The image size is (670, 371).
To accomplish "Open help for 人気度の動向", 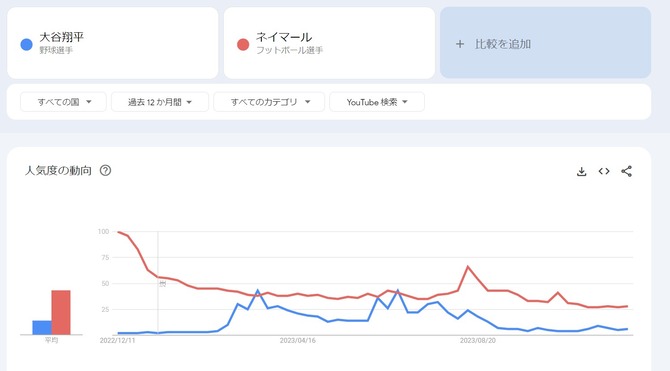I will tap(105, 171).
